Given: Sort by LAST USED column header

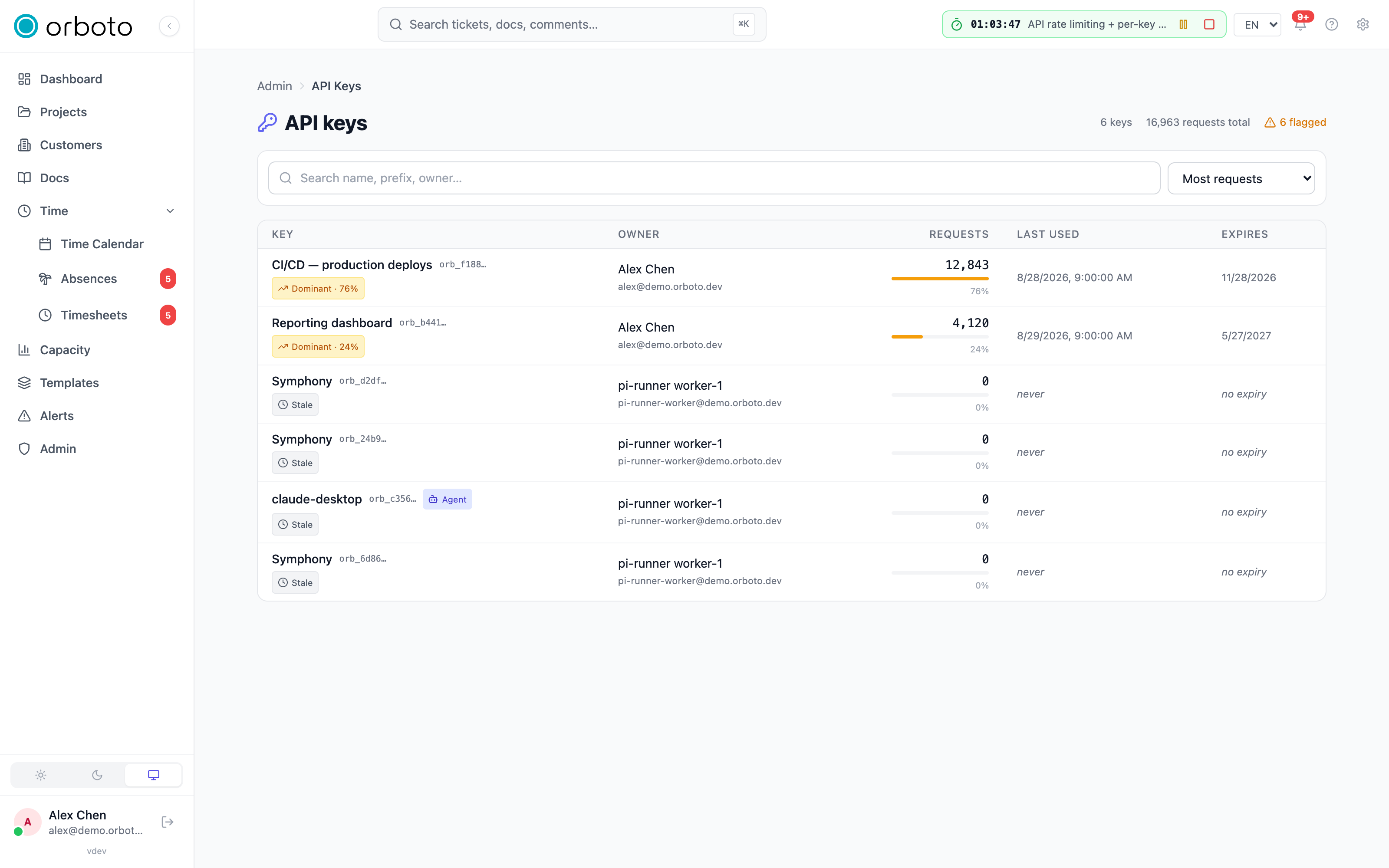Looking at the screenshot, I should (1047, 234).
